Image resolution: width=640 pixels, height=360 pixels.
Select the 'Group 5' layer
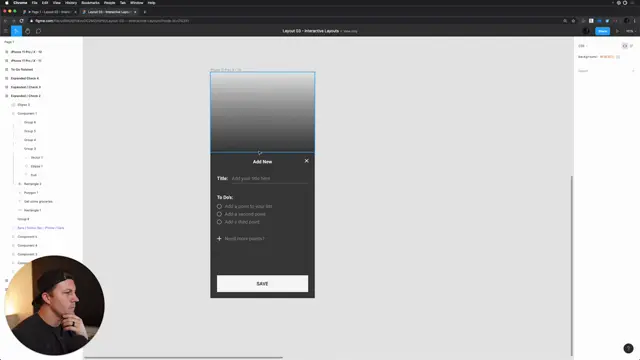[30, 131]
